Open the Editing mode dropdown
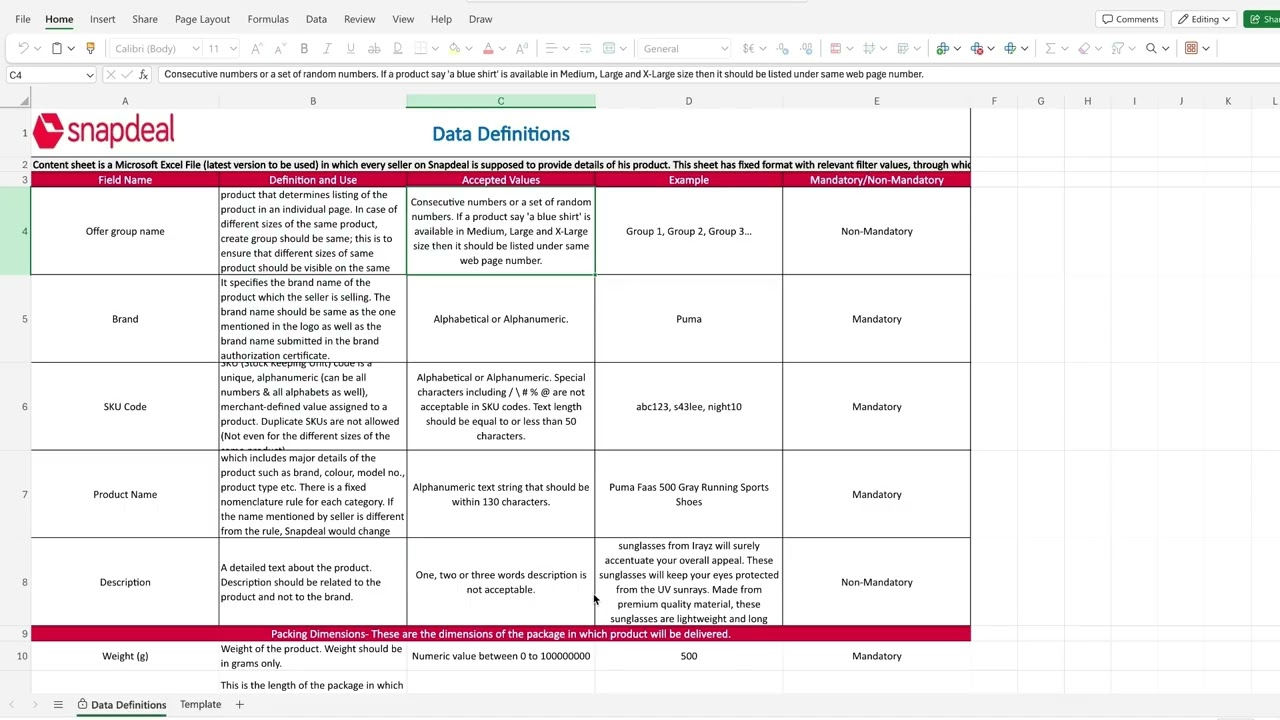 [x=1205, y=19]
